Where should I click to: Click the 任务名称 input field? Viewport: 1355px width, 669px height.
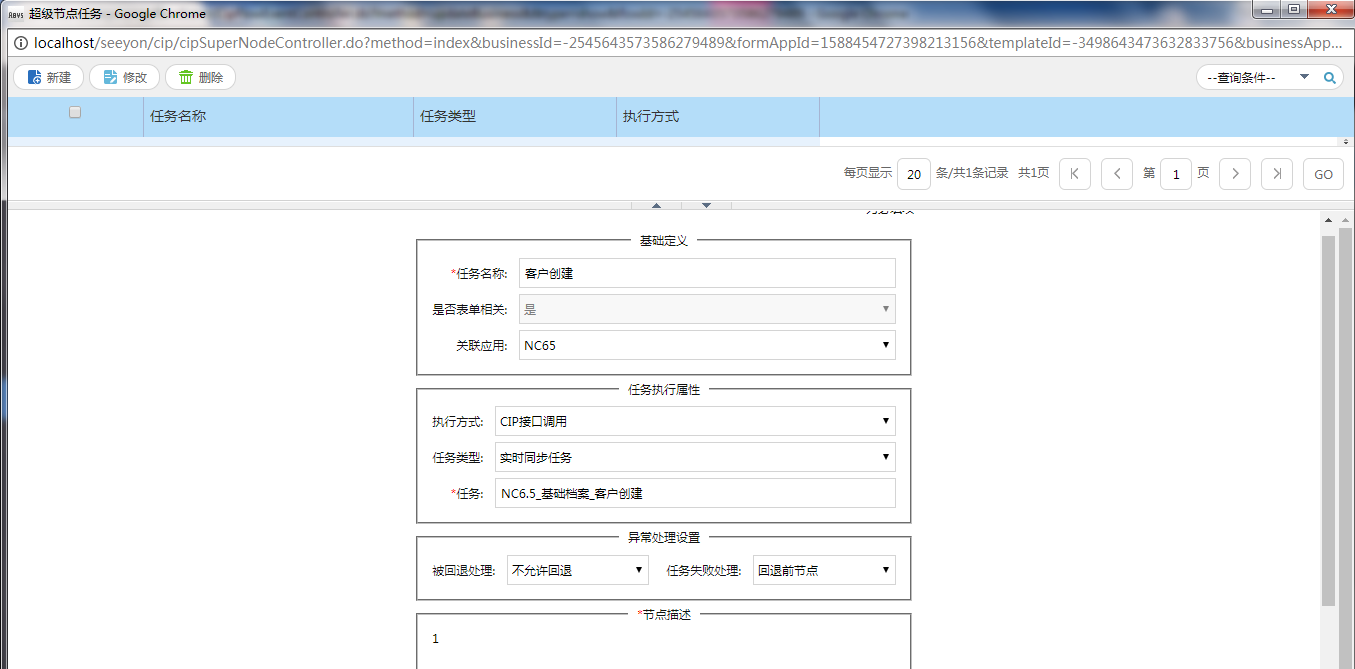[x=706, y=274]
